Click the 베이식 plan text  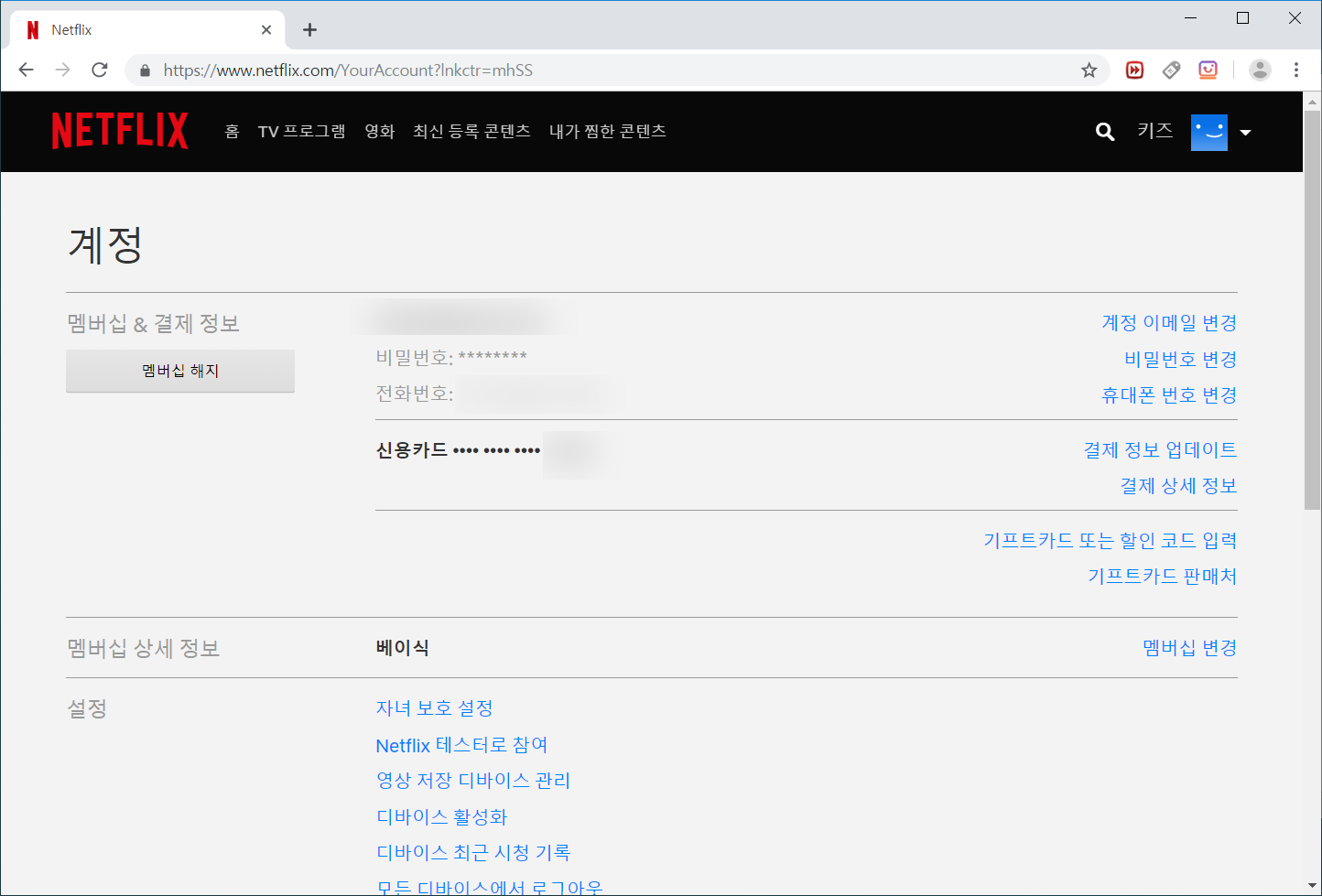pos(402,648)
